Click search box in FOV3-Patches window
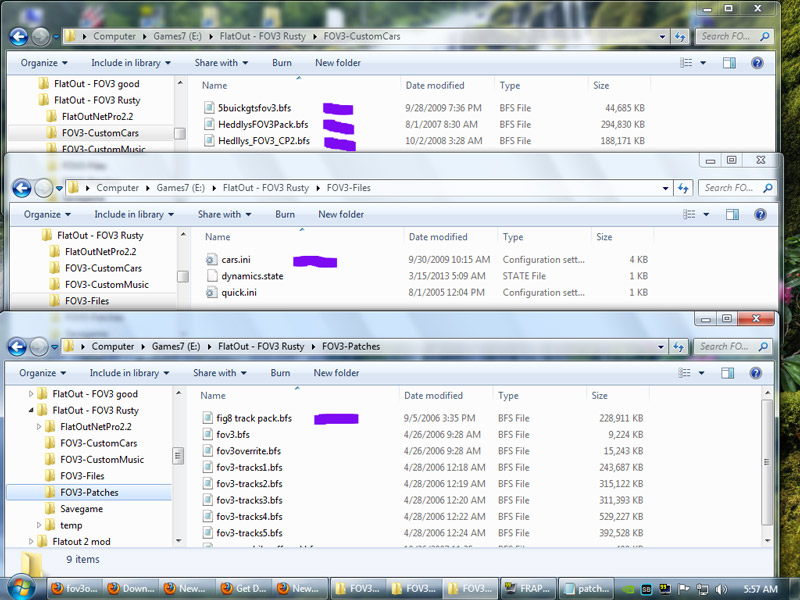This screenshot has width=800, height=600. point(733,347)
